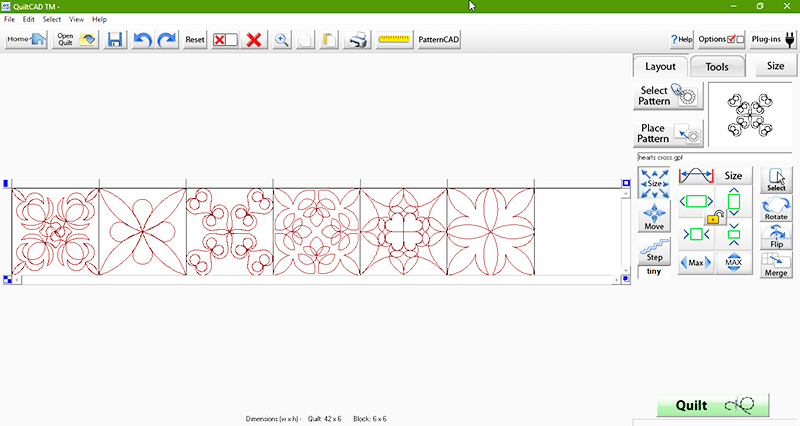The image size is (800, 426).
Task: Click the Select Pattern button
Action: tap(669, 96)
